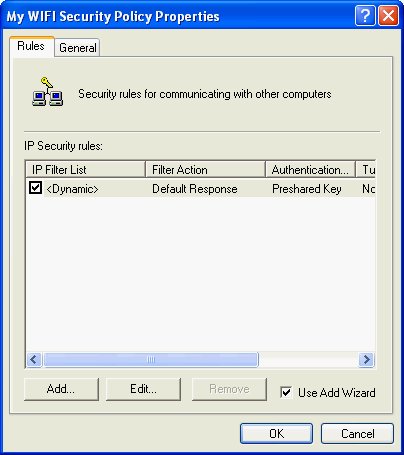Select the Rules tab
Image resolution: width=404 pixels, height=455 pixels.
click(31, 46)
